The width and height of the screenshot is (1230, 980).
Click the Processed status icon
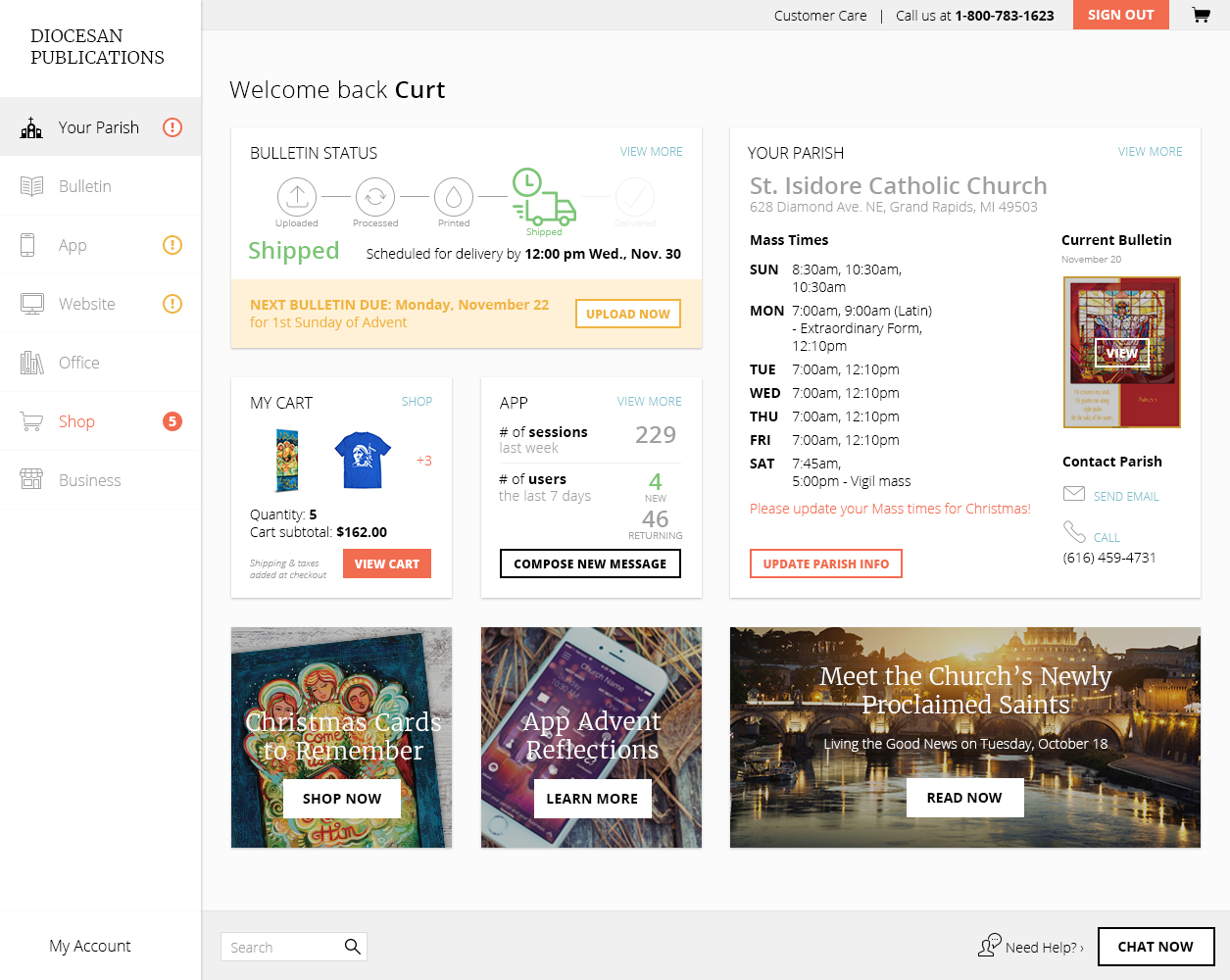[375, 197]
